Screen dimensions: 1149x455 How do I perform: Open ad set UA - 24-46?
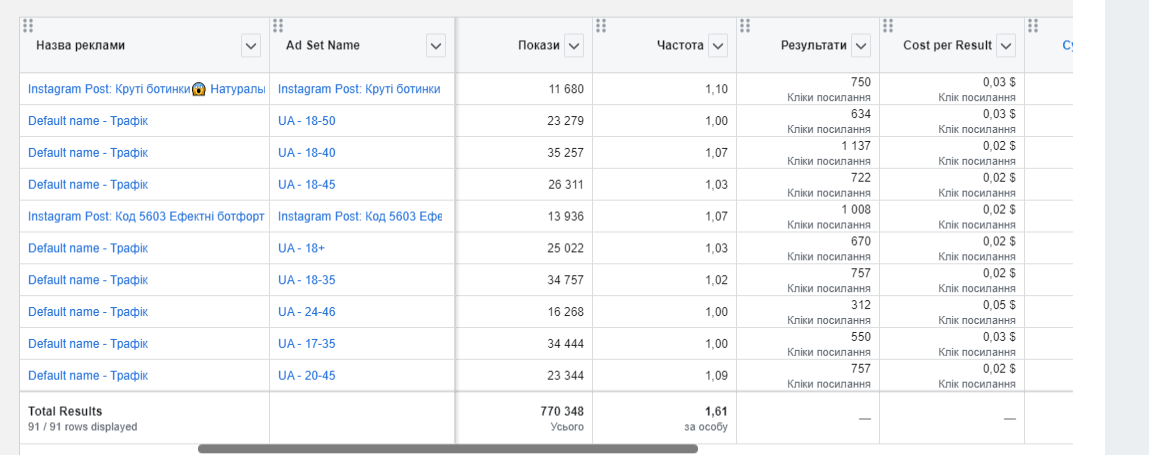point(307,312)
